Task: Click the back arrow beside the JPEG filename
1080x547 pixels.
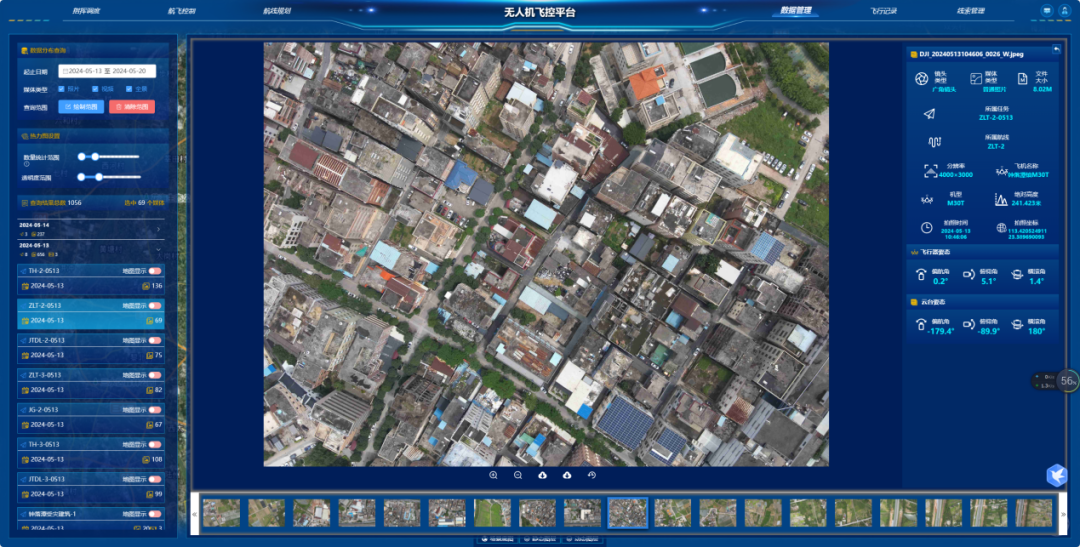Action: (1056, 49)
